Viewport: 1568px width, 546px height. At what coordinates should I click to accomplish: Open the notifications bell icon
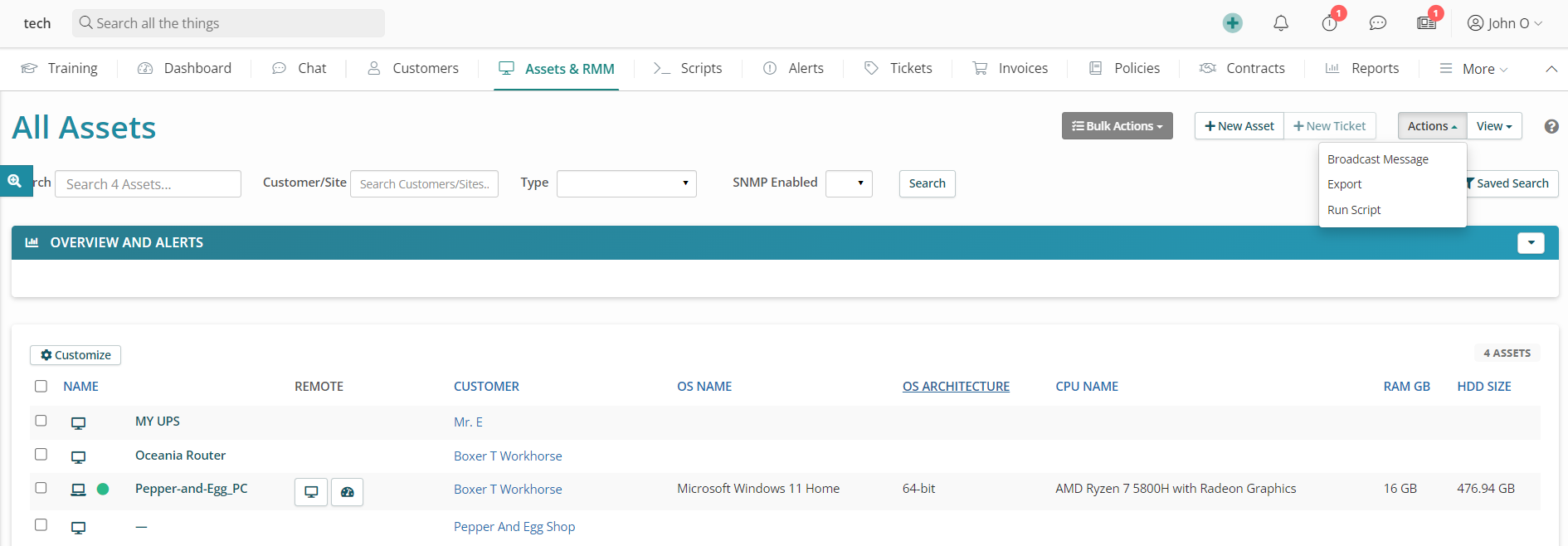coord(1280,23)
